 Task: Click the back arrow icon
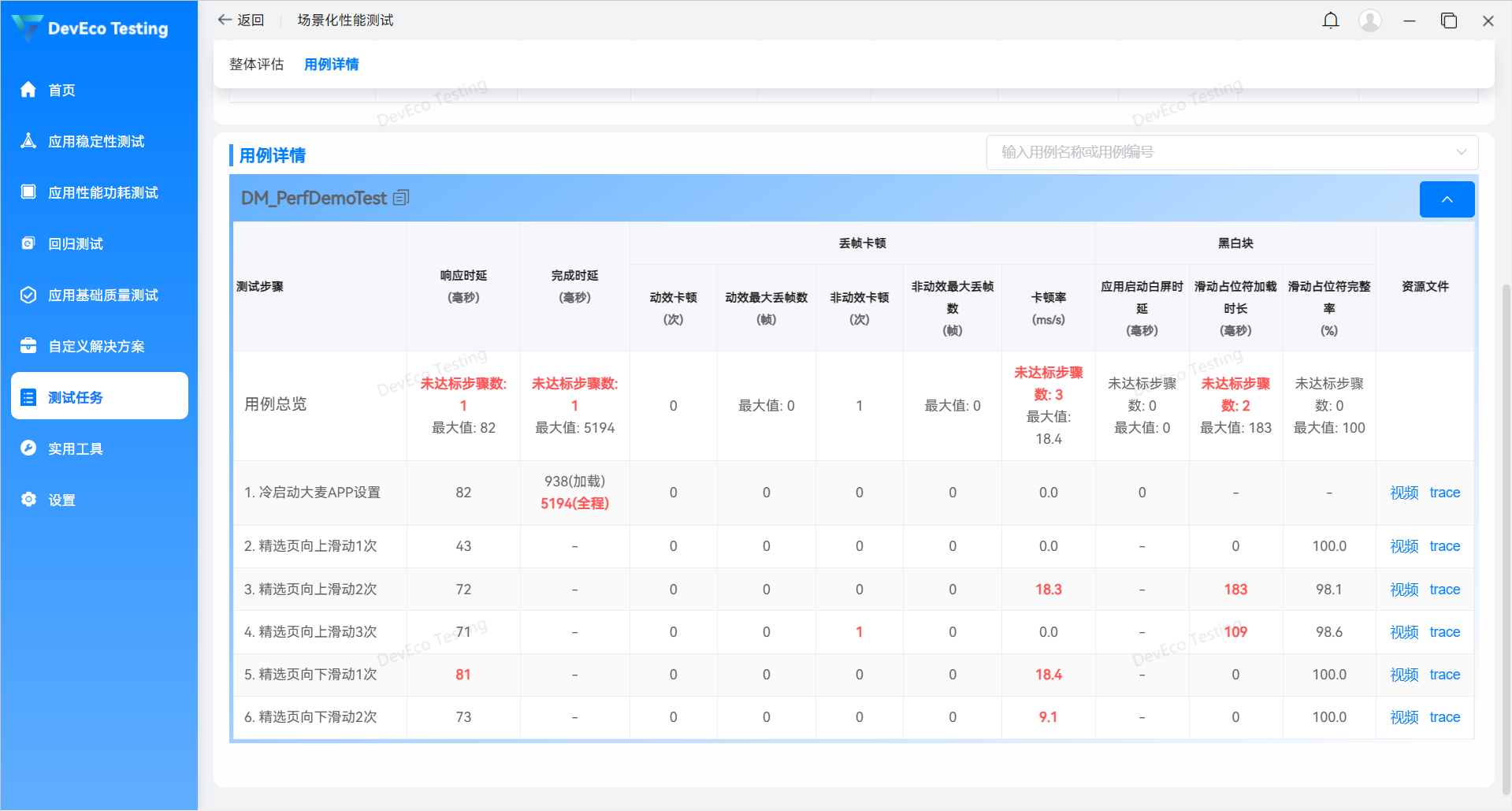[225, 20]
